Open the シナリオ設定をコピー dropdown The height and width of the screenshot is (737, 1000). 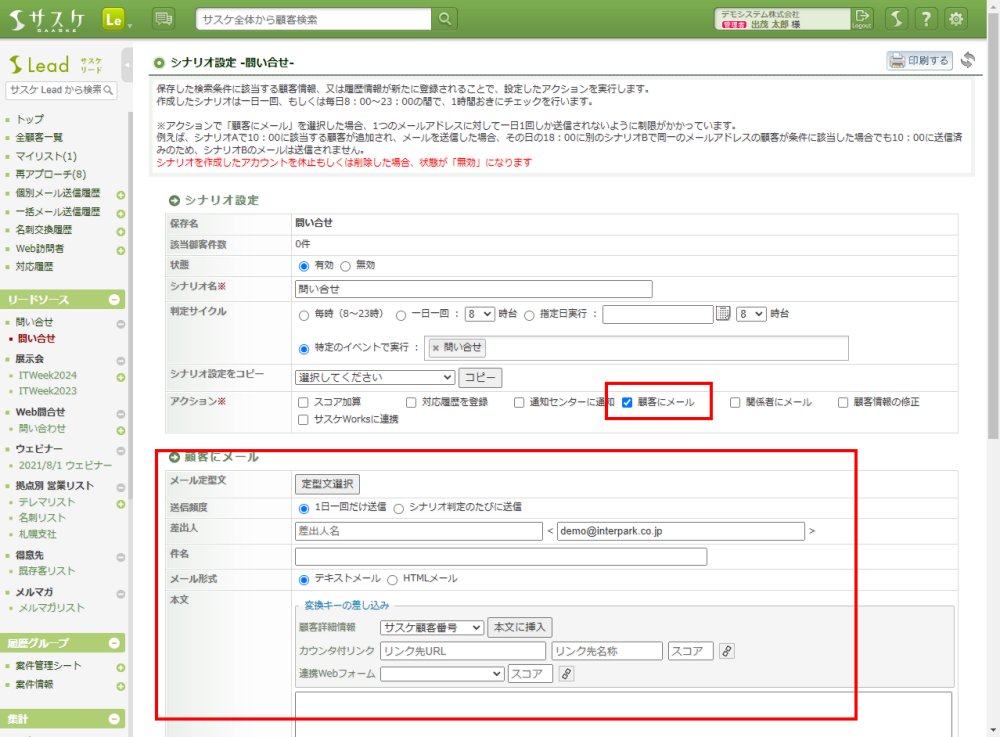375,378
